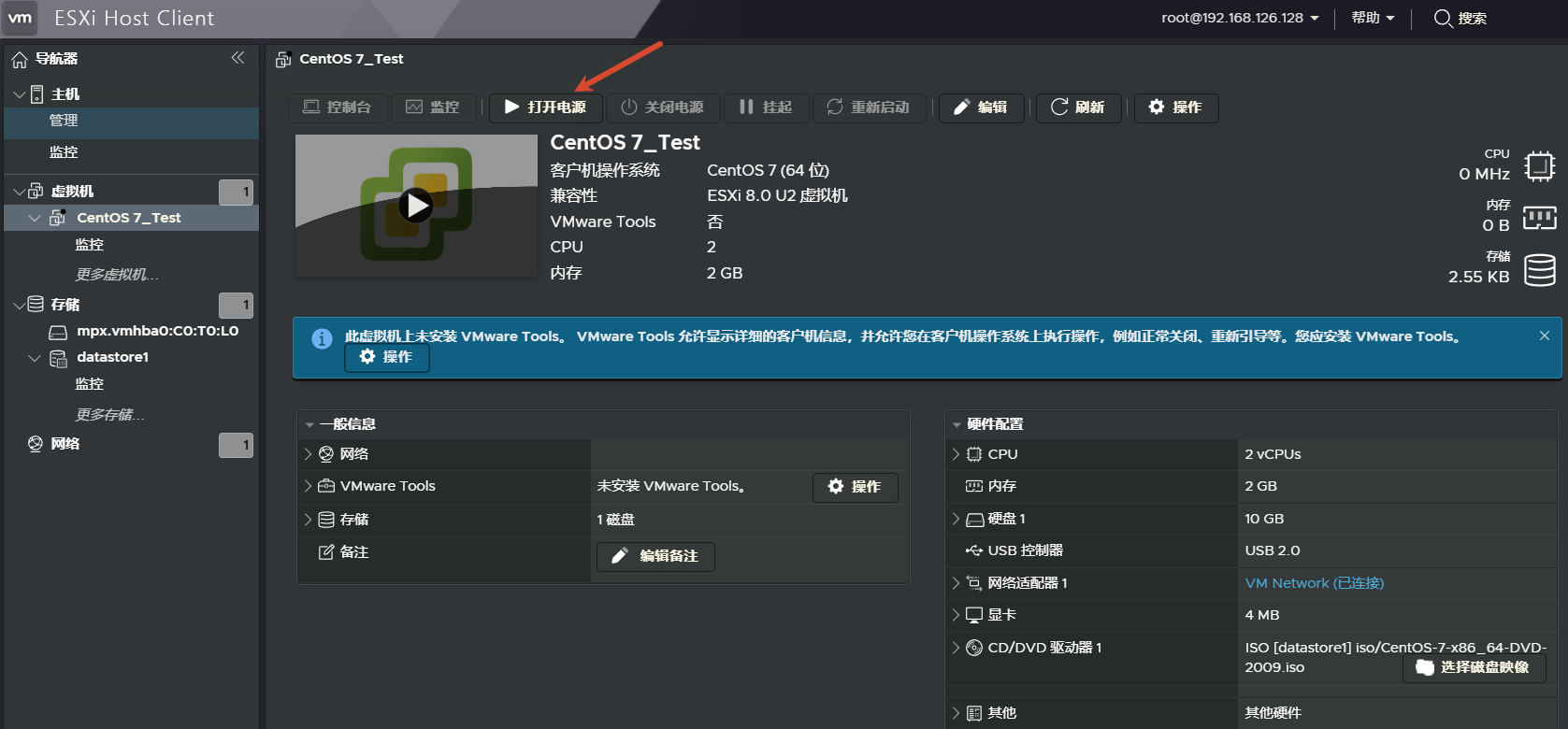Screen dimensions: 1568x729
Task: Click the memory module icon at top right
Action: pos(1539,218)
